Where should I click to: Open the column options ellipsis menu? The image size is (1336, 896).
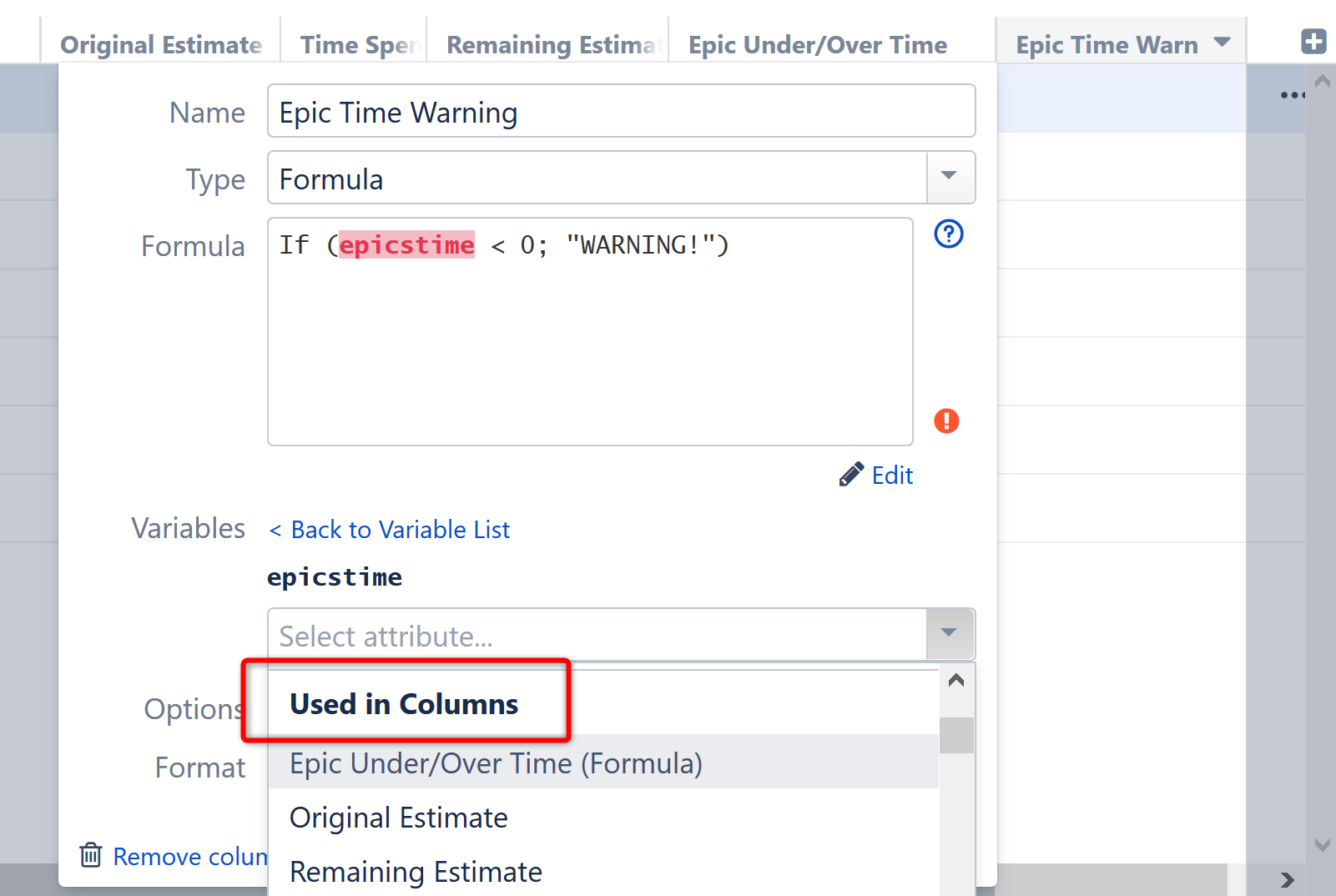1291,95
